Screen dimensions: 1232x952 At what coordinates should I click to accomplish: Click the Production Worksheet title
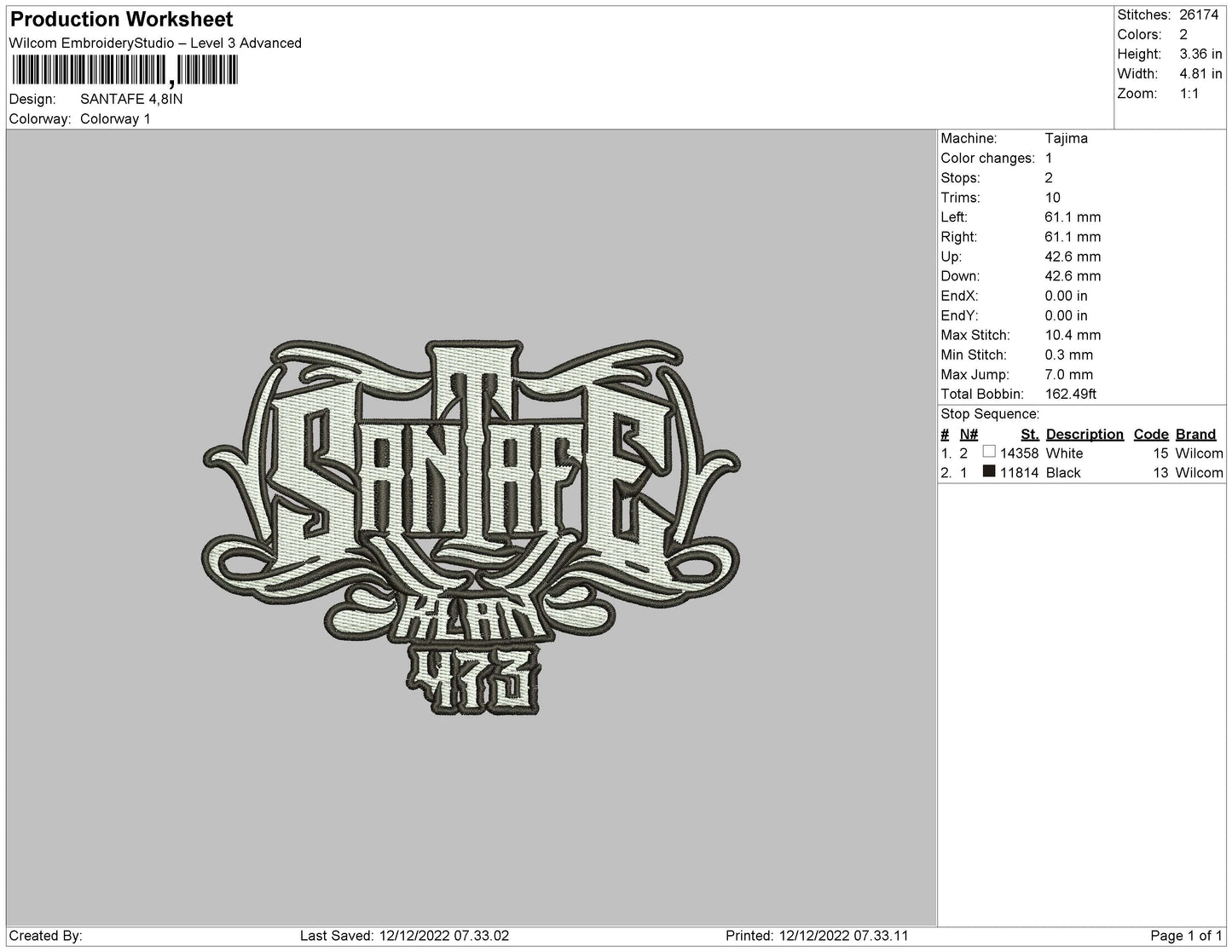122,19
